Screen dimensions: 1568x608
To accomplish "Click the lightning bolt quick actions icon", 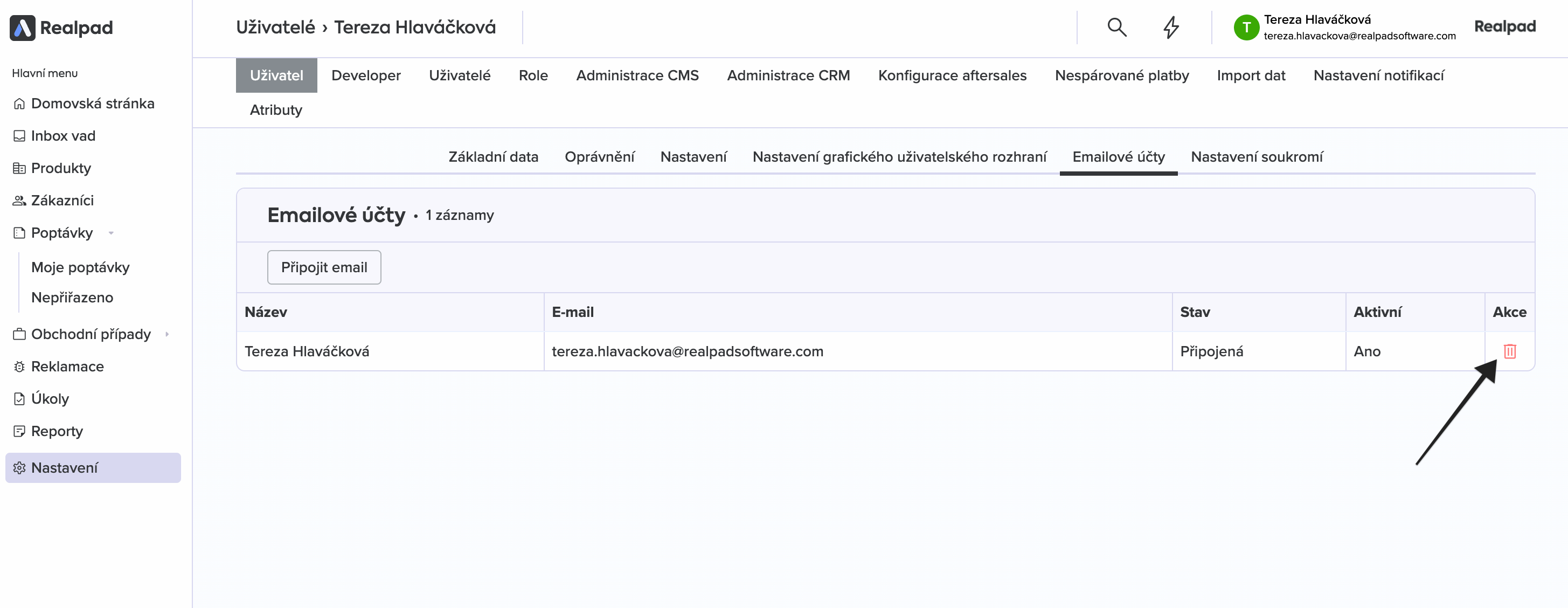I will point(1171,27).
